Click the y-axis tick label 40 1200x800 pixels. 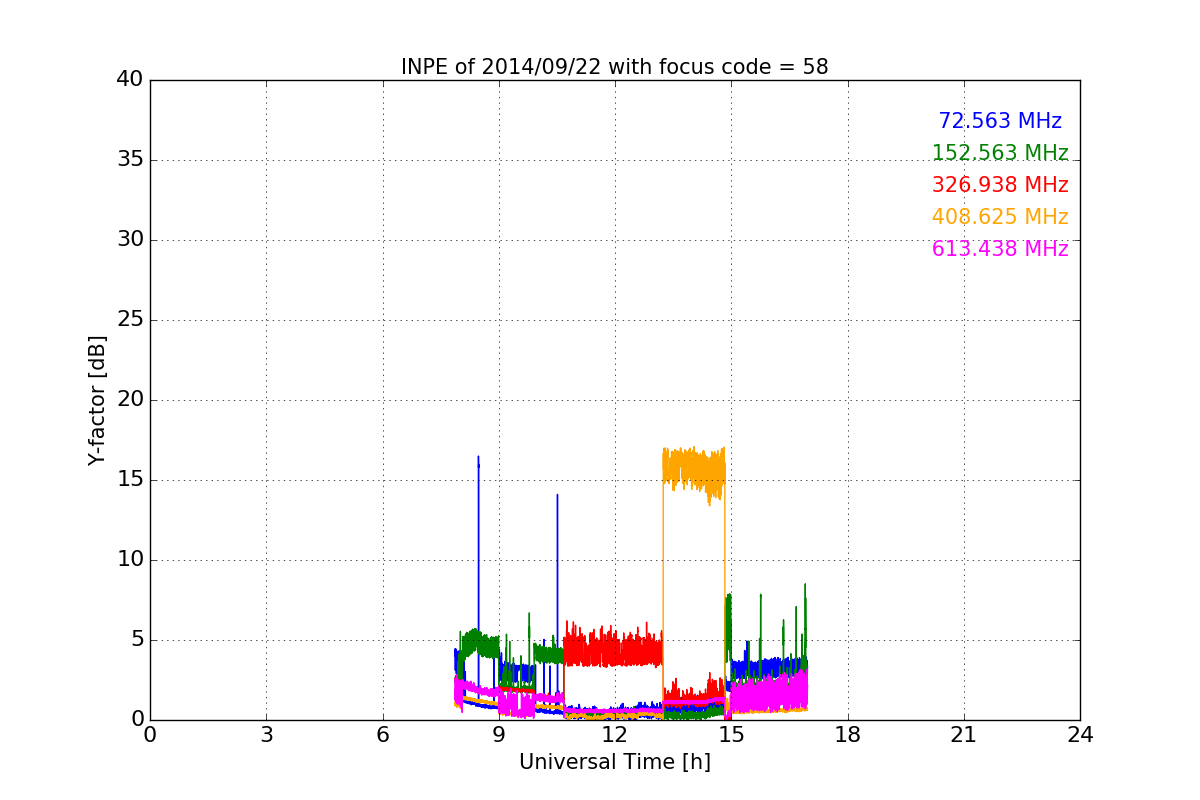pos(130,80)
